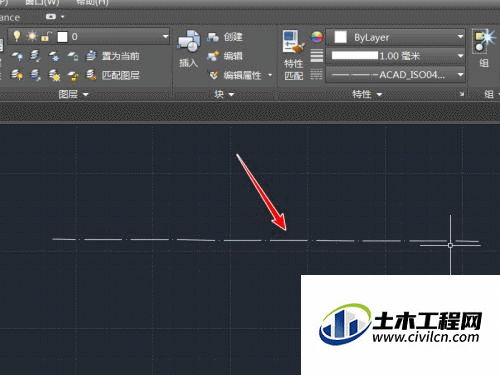The image size is (500, 375).
Task: Open the layer 0 dropdown arrow
Action: (165, 36)
